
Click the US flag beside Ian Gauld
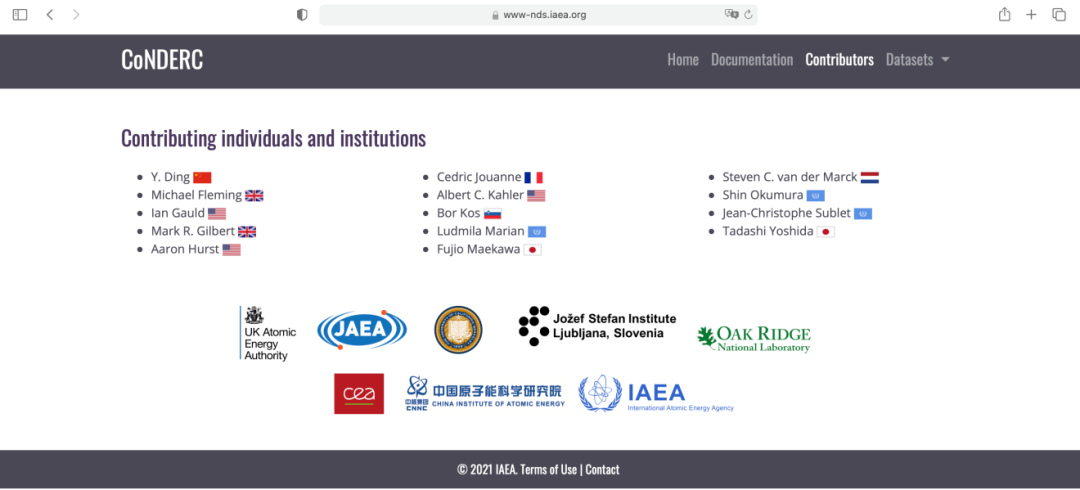pyautogui.click(x=217, y=214)
